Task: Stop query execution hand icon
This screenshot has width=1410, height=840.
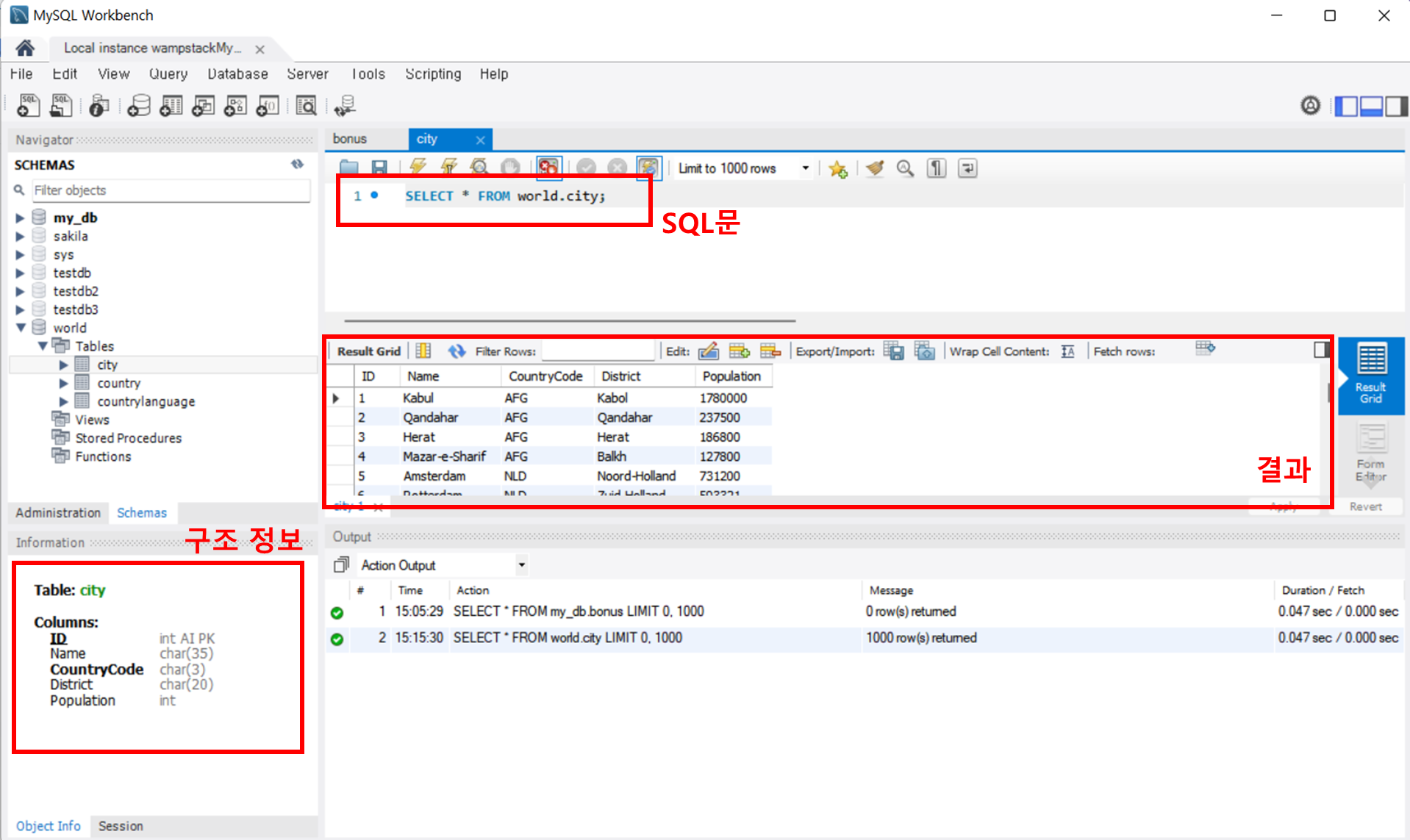Action: coord(510,168)
